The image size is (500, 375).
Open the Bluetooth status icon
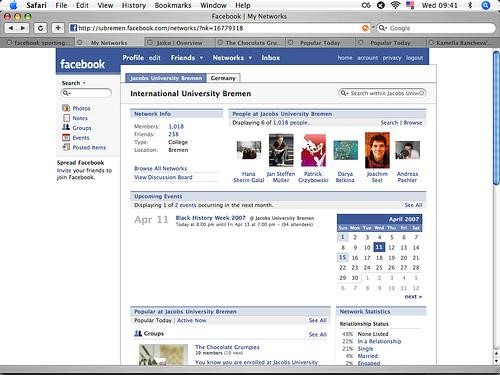(x=470, y=5)
